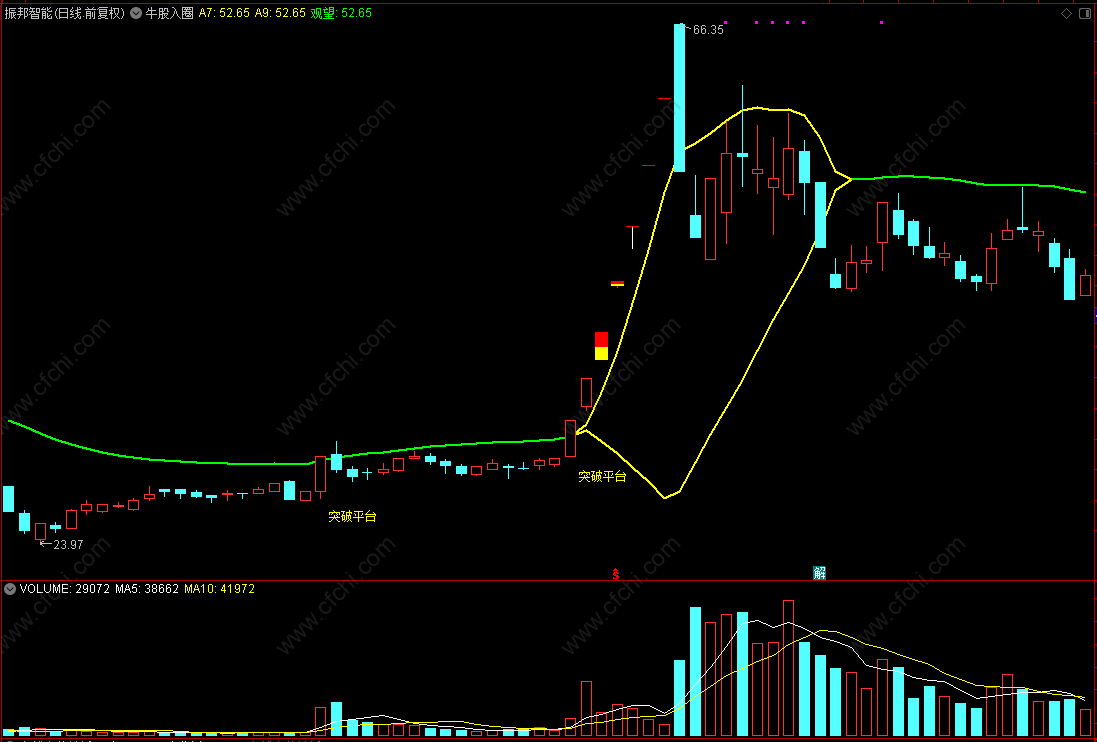Click the yellow MA10: 41972 readout
The width and height of the screenshot is (1097, 742).
(x=219, y=590)
